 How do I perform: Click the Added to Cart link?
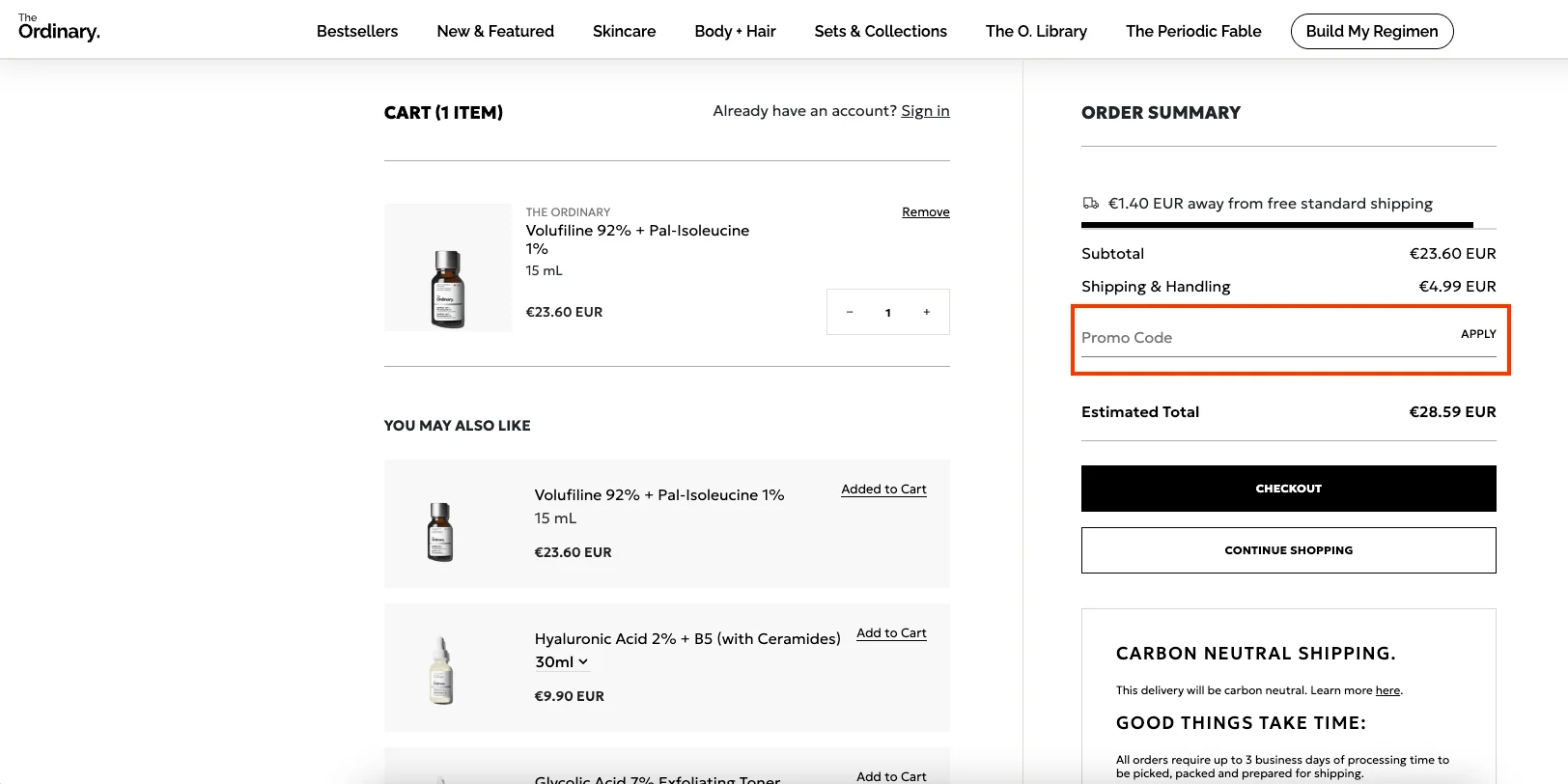(x=883, y=490)
